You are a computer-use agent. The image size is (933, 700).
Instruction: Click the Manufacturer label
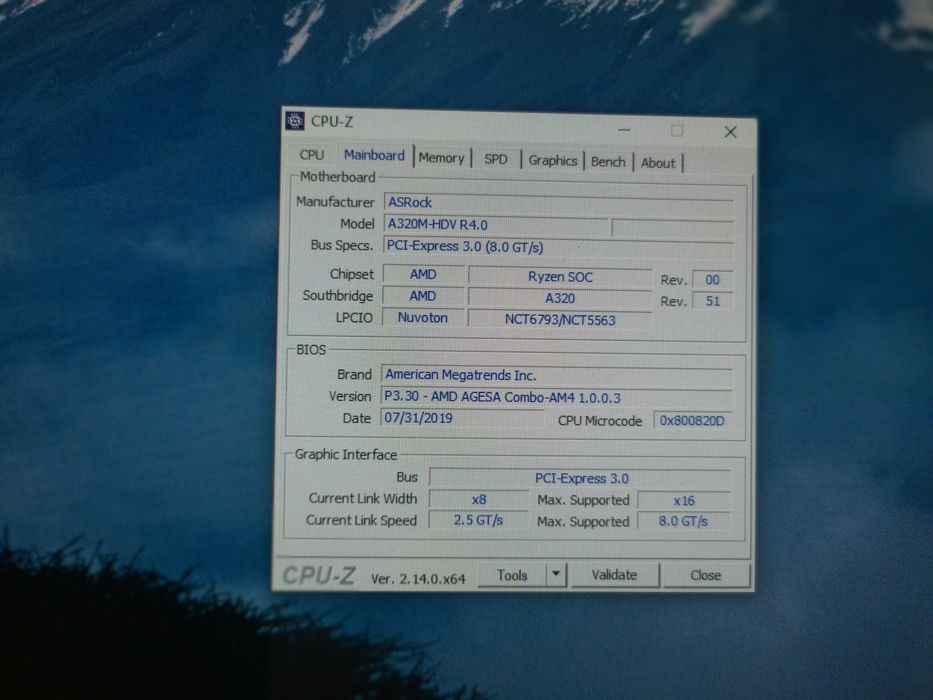(x=336, y=202)
